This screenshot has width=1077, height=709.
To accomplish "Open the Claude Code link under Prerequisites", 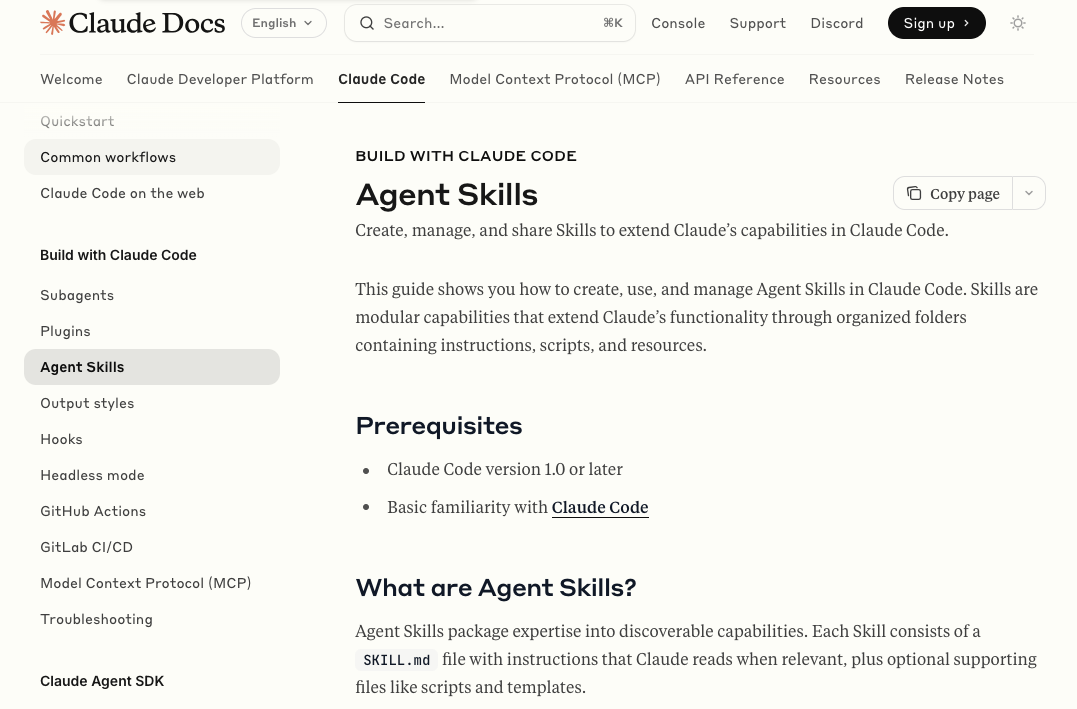I will point(600,507).
